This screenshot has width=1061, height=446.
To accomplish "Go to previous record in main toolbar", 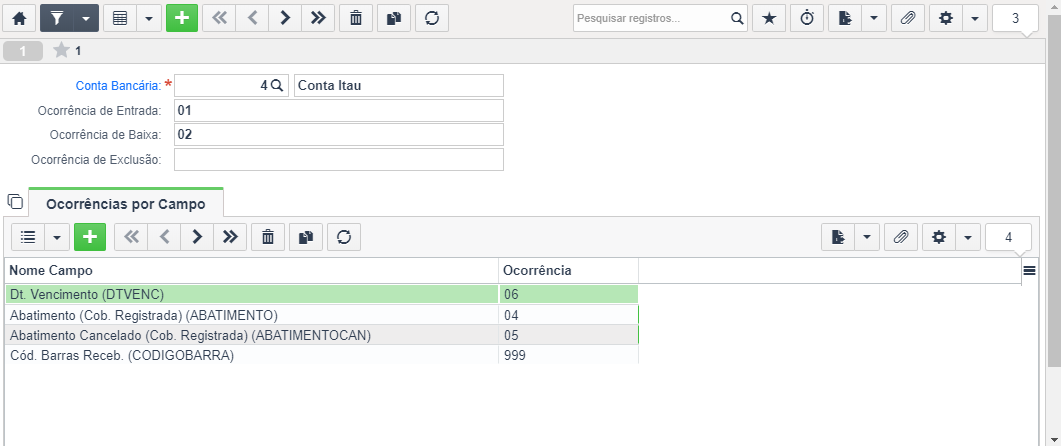I will click(x=252, y=18).
